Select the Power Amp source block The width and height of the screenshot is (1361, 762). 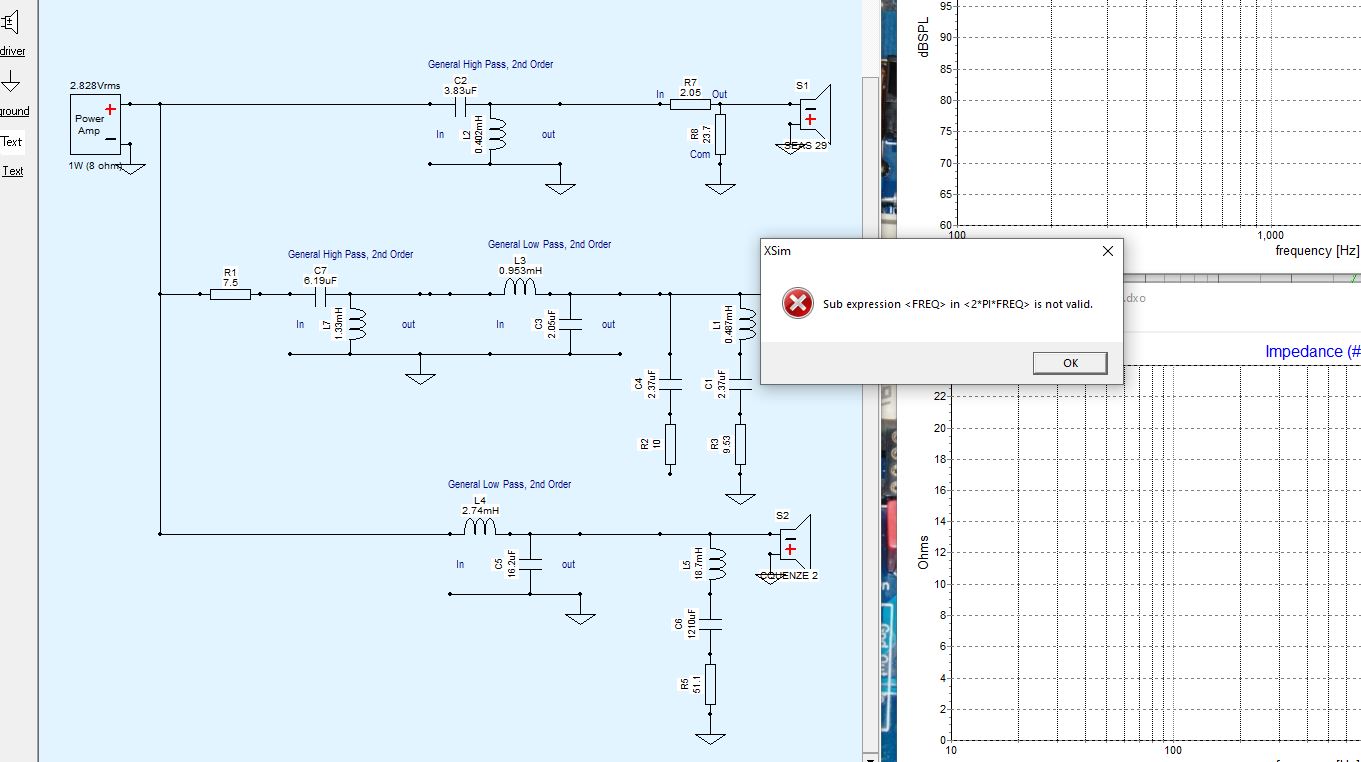95,124
